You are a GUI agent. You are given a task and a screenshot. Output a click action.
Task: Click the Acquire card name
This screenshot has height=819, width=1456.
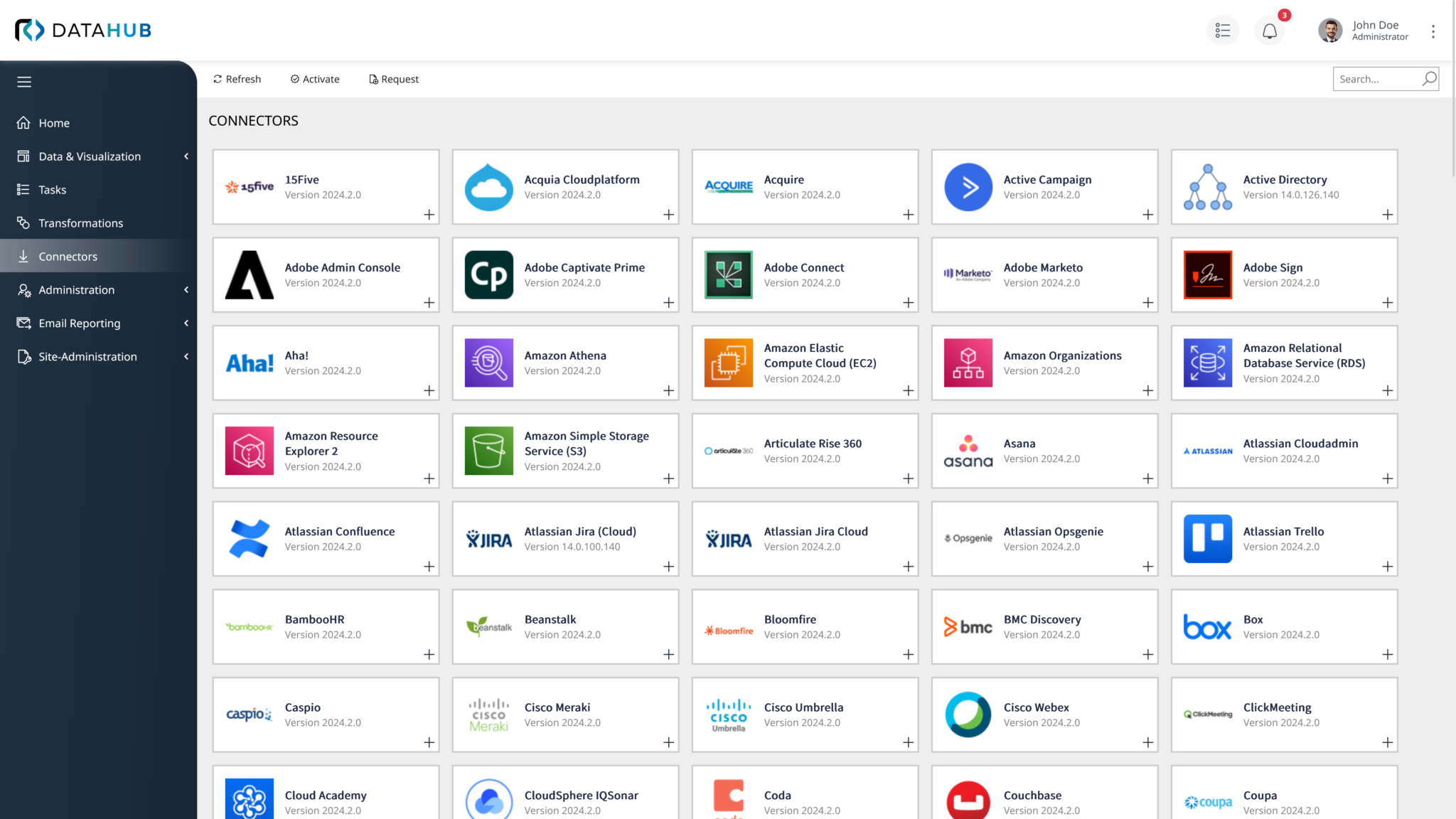click(783, 180)
